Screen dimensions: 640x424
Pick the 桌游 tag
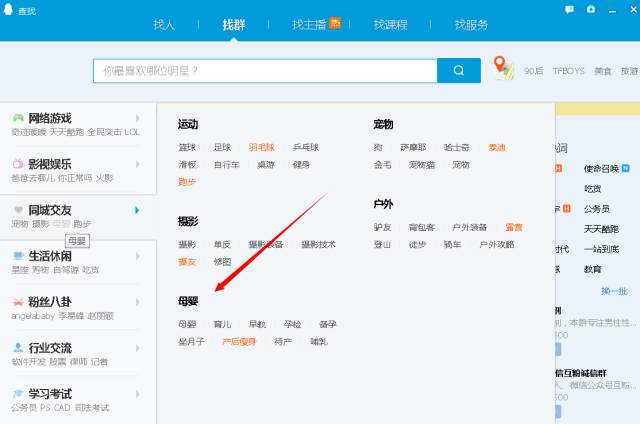tap(266, 164)
